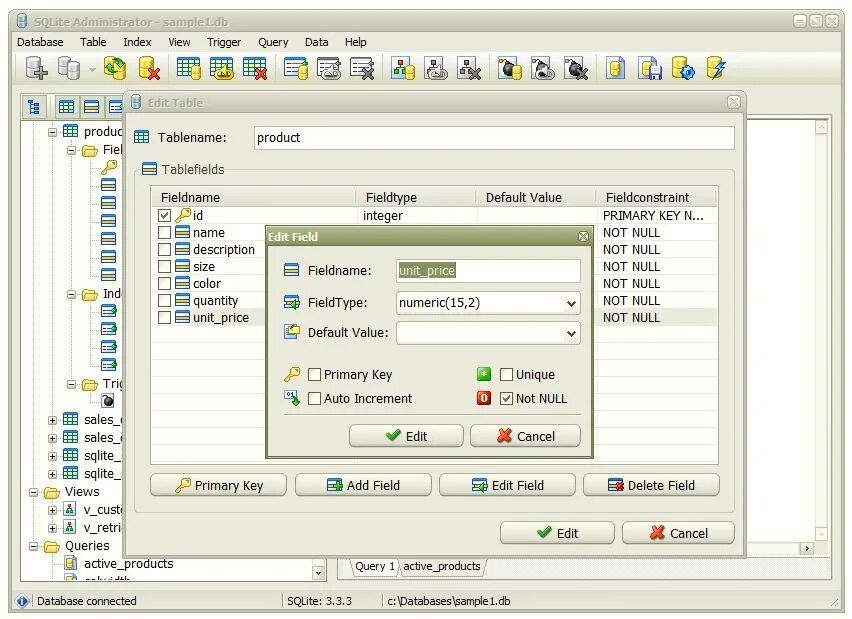Viewport: 852px width, 619px height.
Task: Open the Table menu
Action: click(x=93, y=42)
